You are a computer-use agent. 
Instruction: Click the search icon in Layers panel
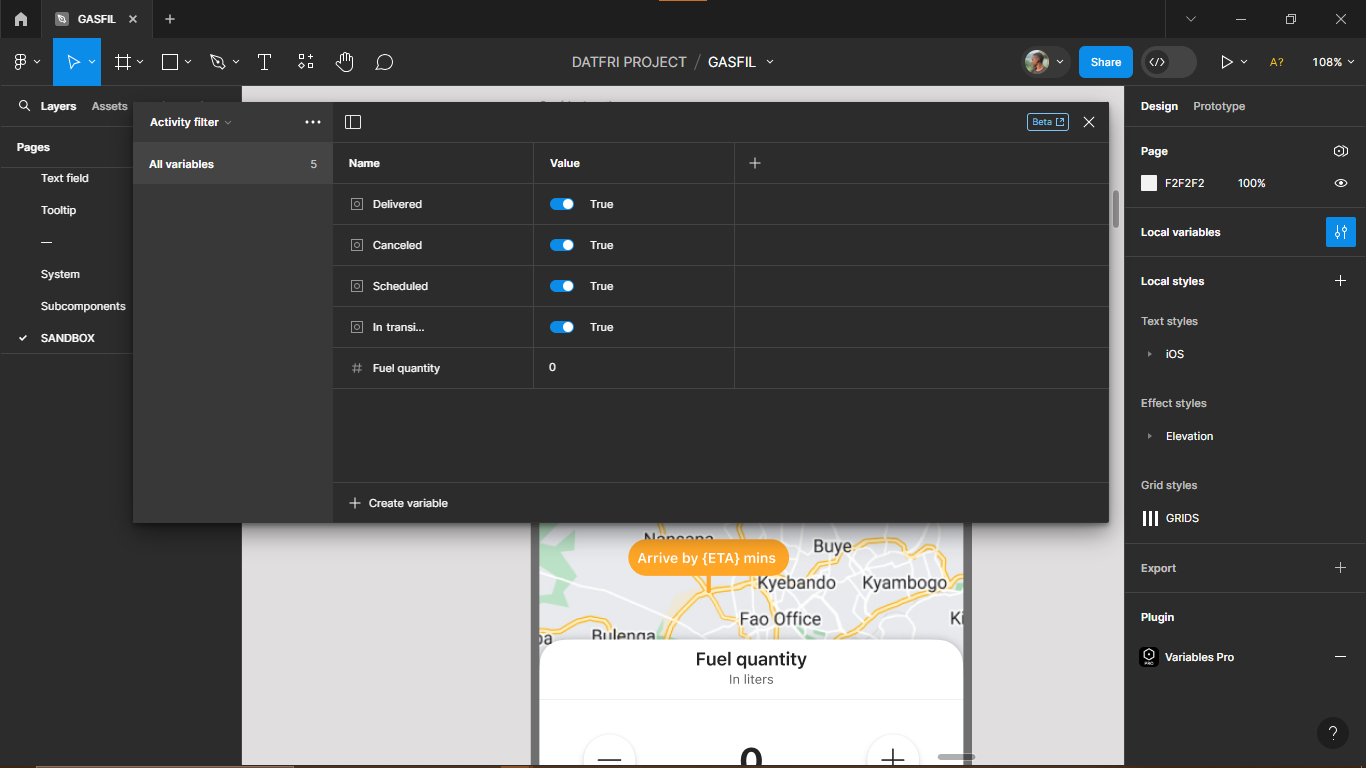tap(25, 106)
